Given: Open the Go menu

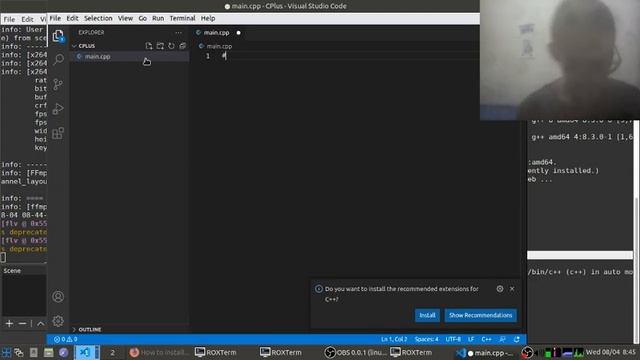Looking at the screenshot, I should coord(142,18).
